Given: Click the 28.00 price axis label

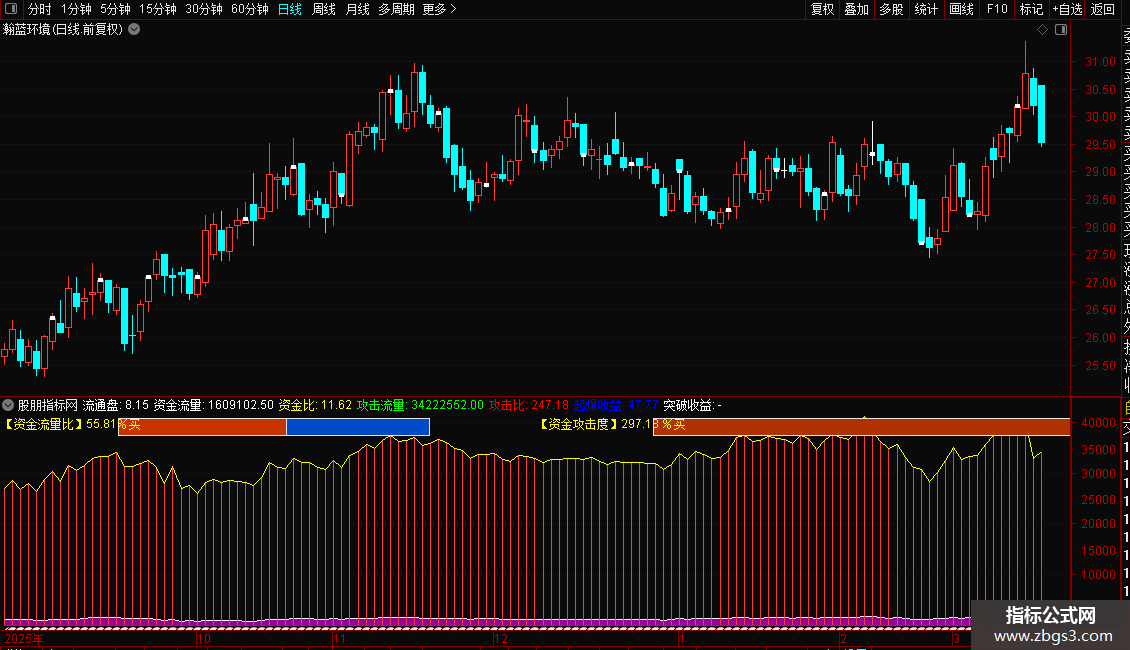Looking at the screenshot, I should coord(1100,228).
